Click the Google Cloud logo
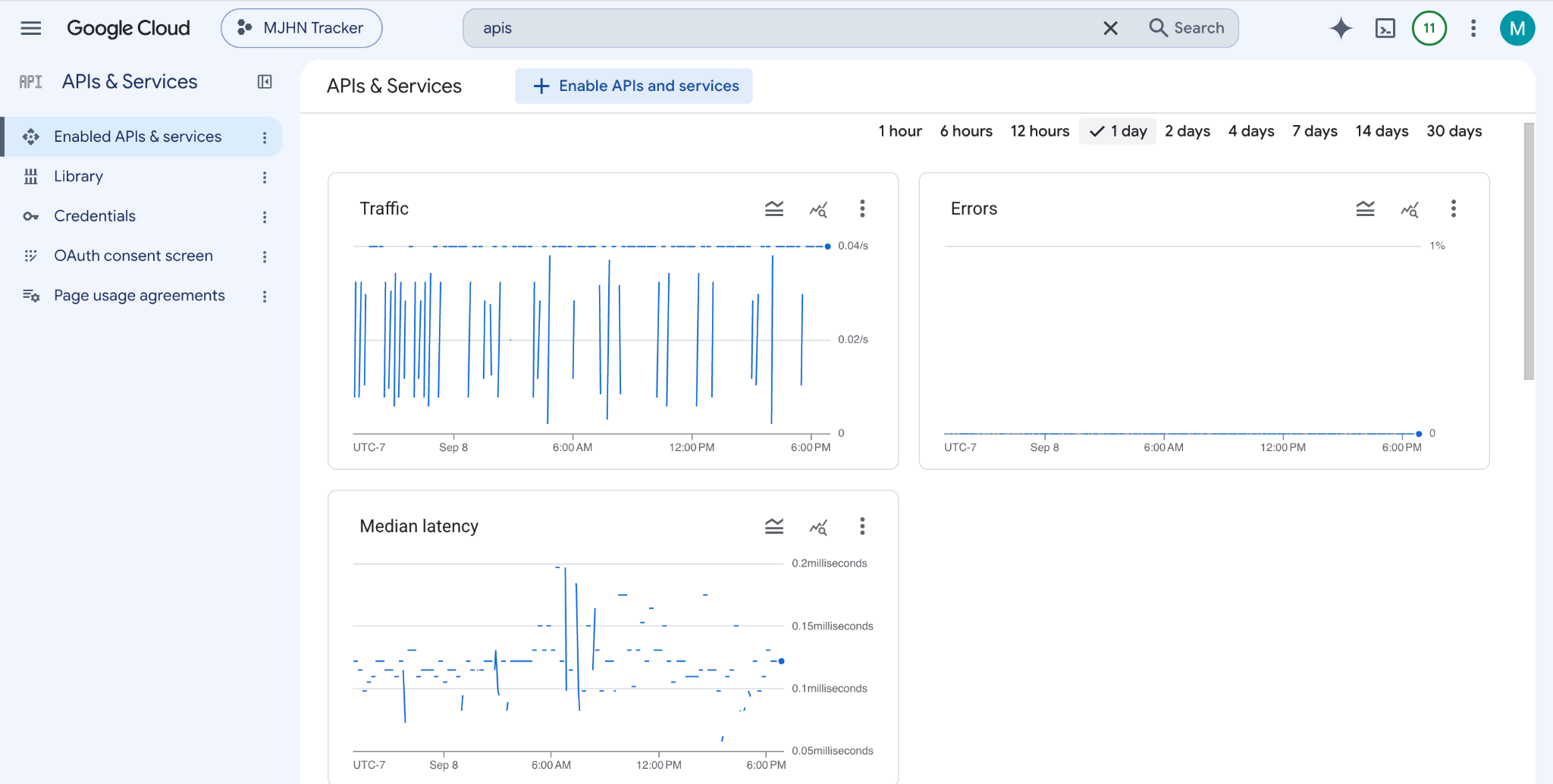 pos(128,28)
